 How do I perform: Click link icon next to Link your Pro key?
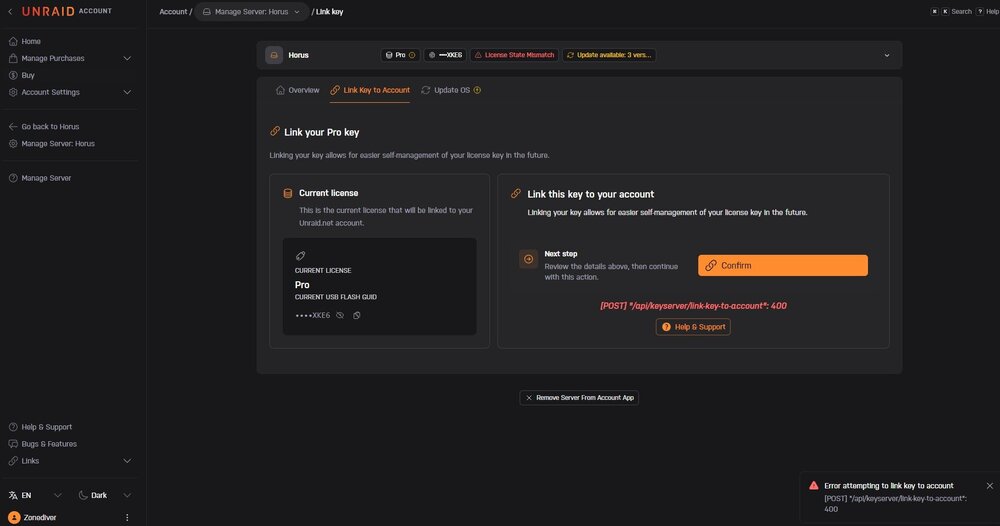coord(275,131)
